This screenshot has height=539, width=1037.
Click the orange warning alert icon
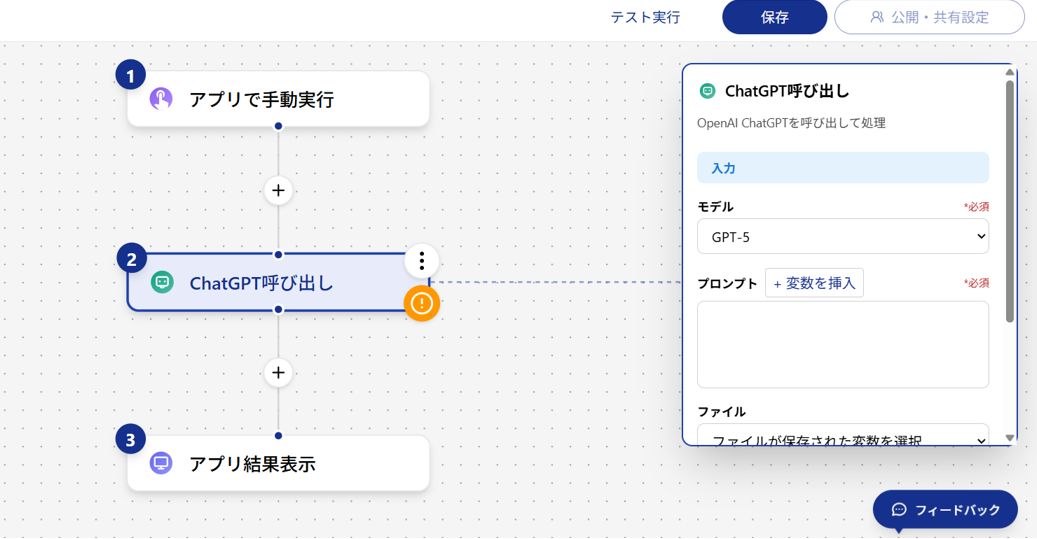[422, 303]
